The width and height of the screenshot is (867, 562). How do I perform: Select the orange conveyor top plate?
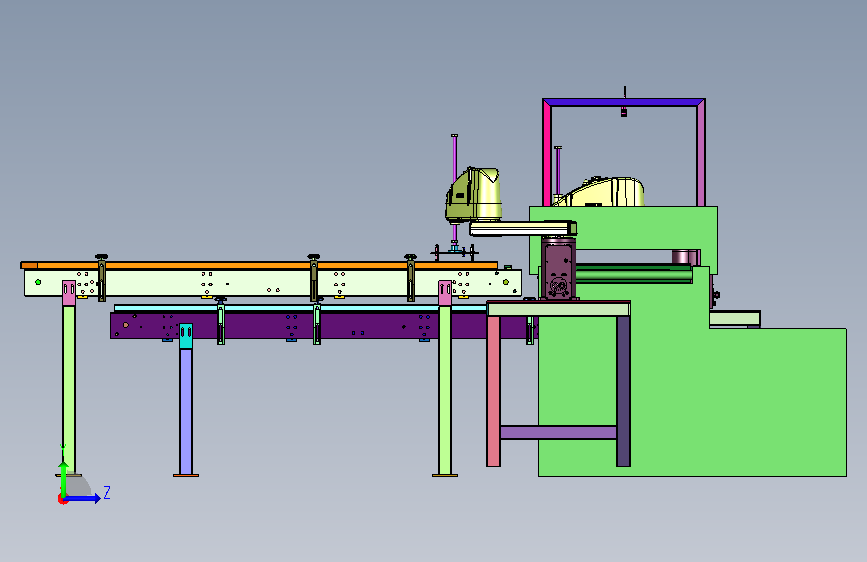[x=259, y=266]
